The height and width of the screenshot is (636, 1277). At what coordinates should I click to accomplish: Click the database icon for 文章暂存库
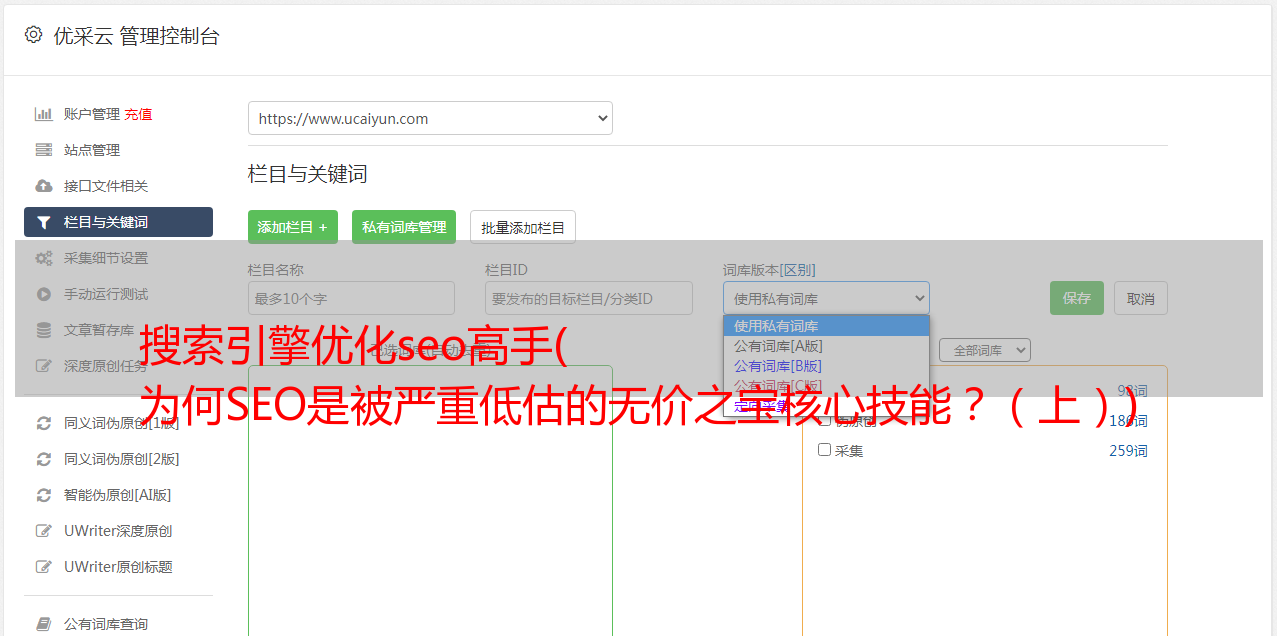(44, 330)
